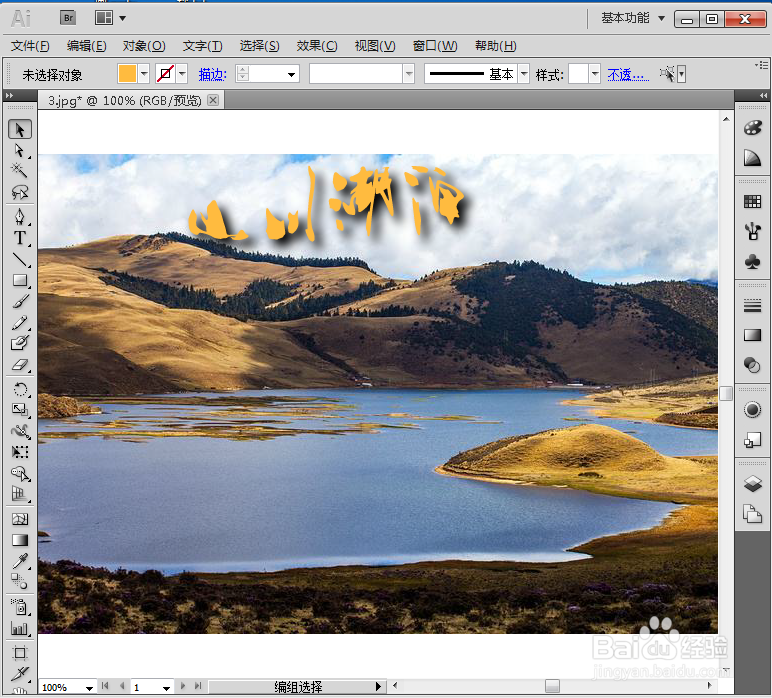Expand the stroke color dropdown arrow
This screenshot has width=772, height=698.
(x=182, y=74)
